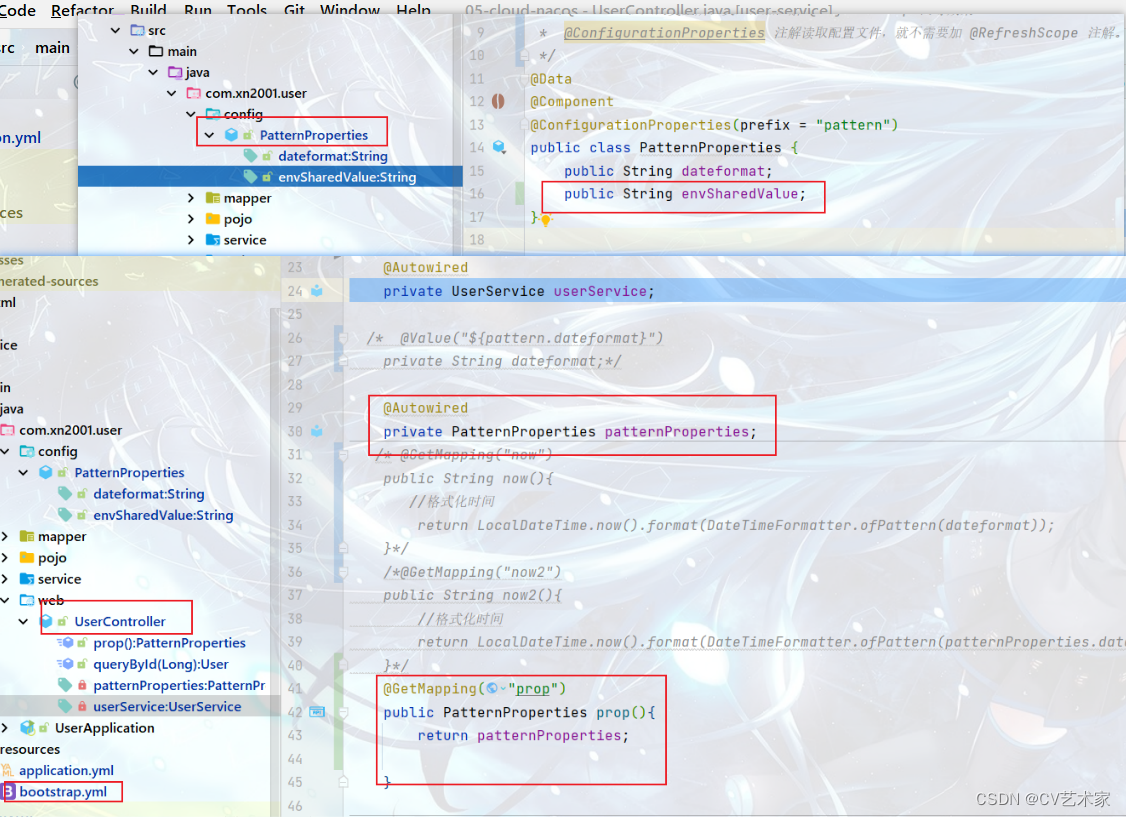Click the src folder icon in upper tree
The width and height of the screenshot is (1126, 817).
pos(137,30)
